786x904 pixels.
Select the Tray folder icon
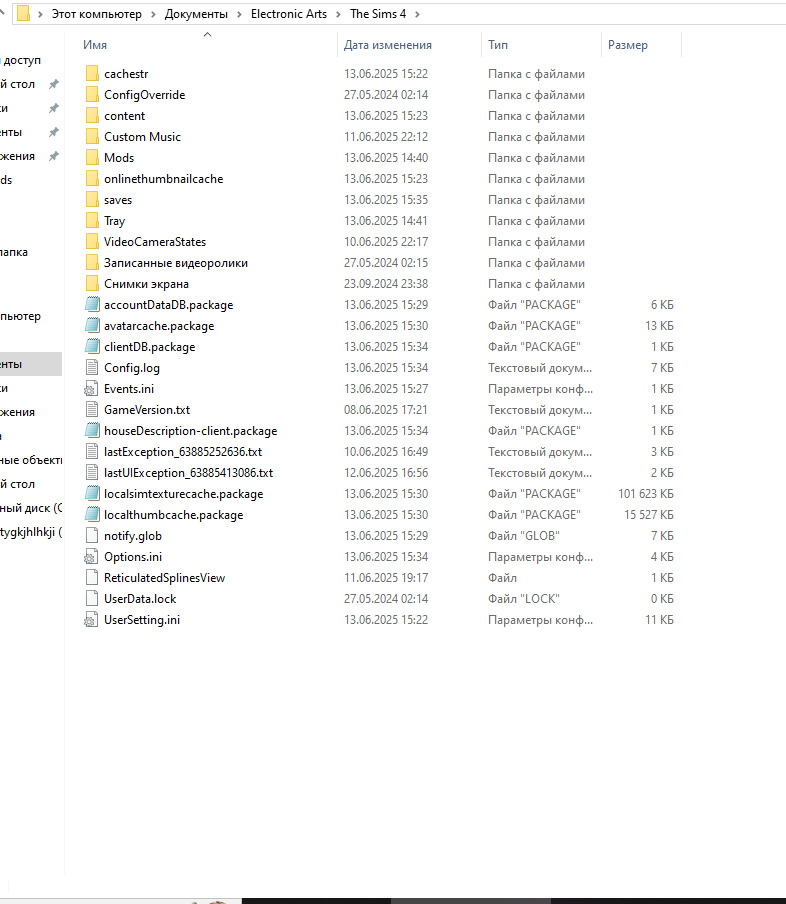92,221
